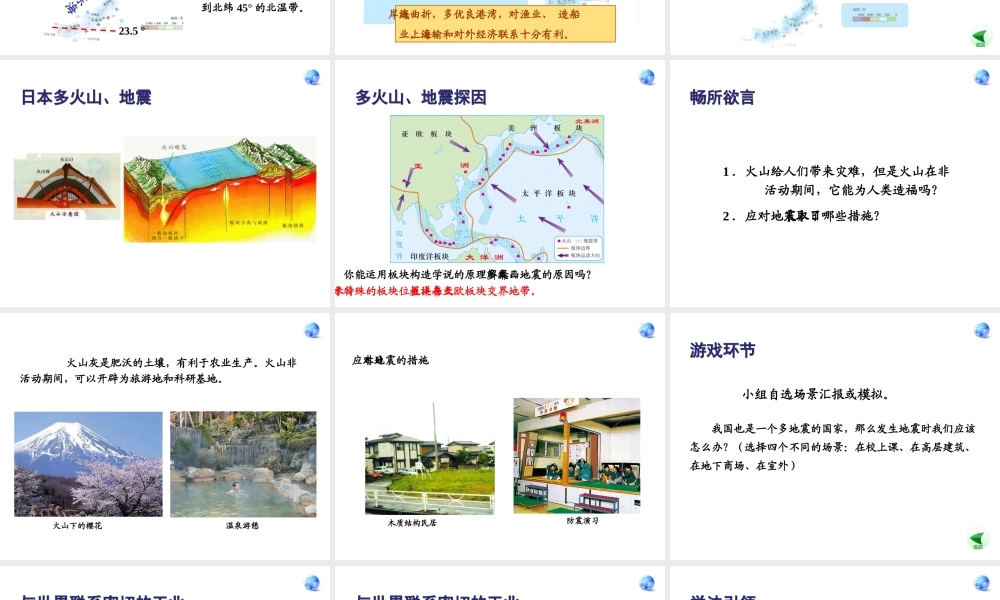Click question 1 about 火山给人们带来灾难

[x=835, y=180]
